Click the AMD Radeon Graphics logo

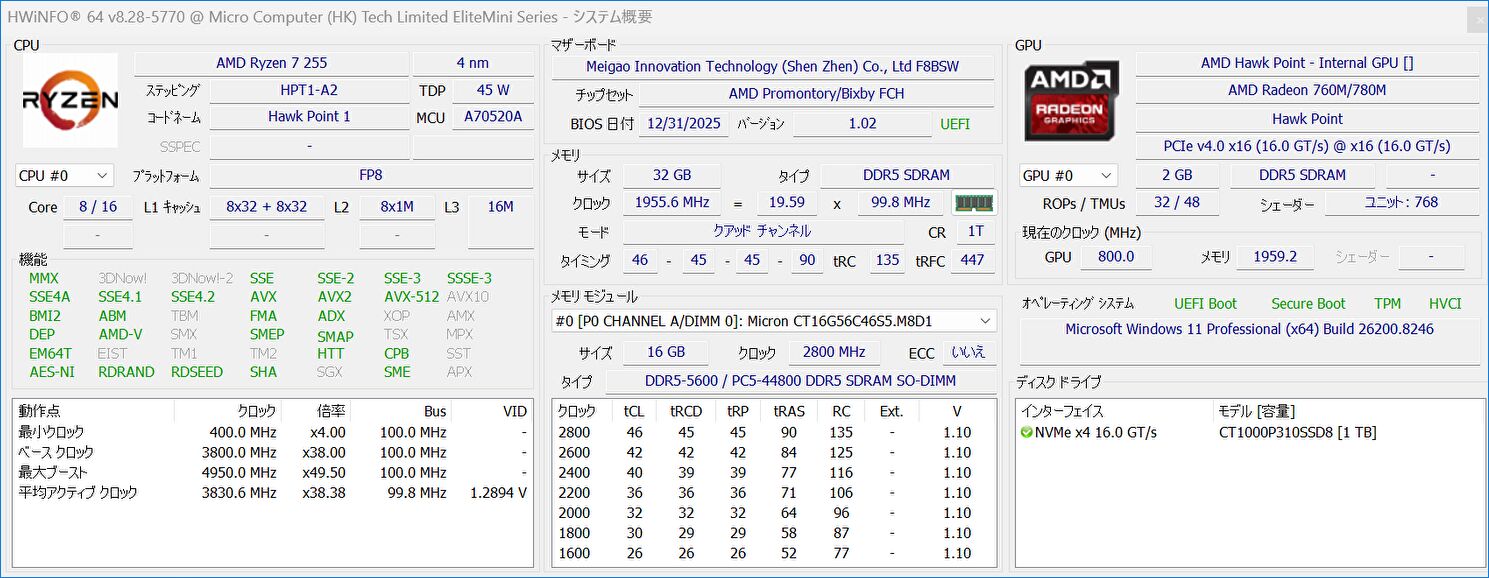pos(1071,102)
